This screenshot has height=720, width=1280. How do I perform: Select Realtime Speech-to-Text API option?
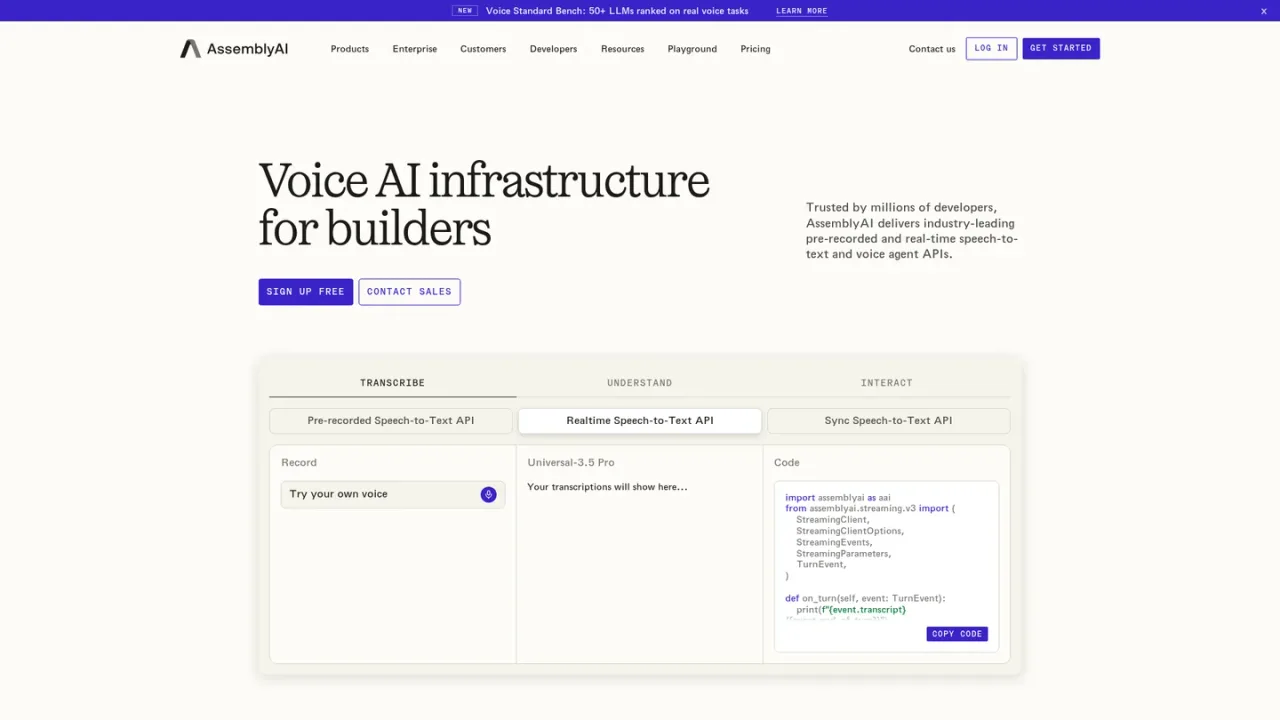(640, 421)
